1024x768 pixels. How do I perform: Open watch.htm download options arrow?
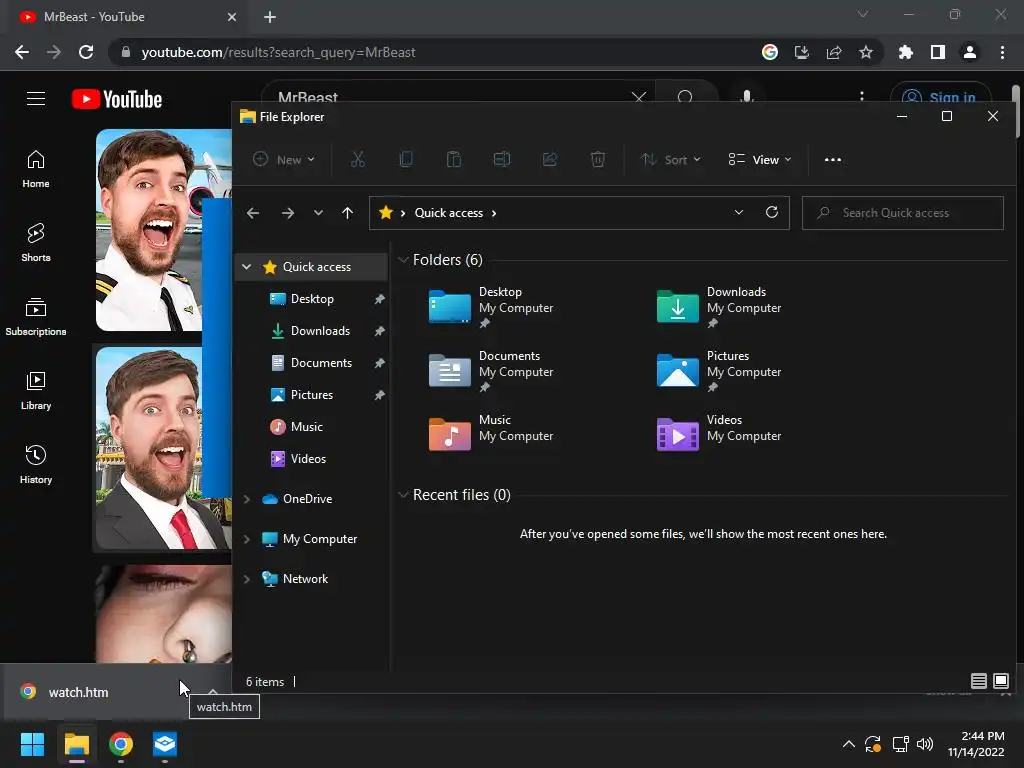coord(213,691)
